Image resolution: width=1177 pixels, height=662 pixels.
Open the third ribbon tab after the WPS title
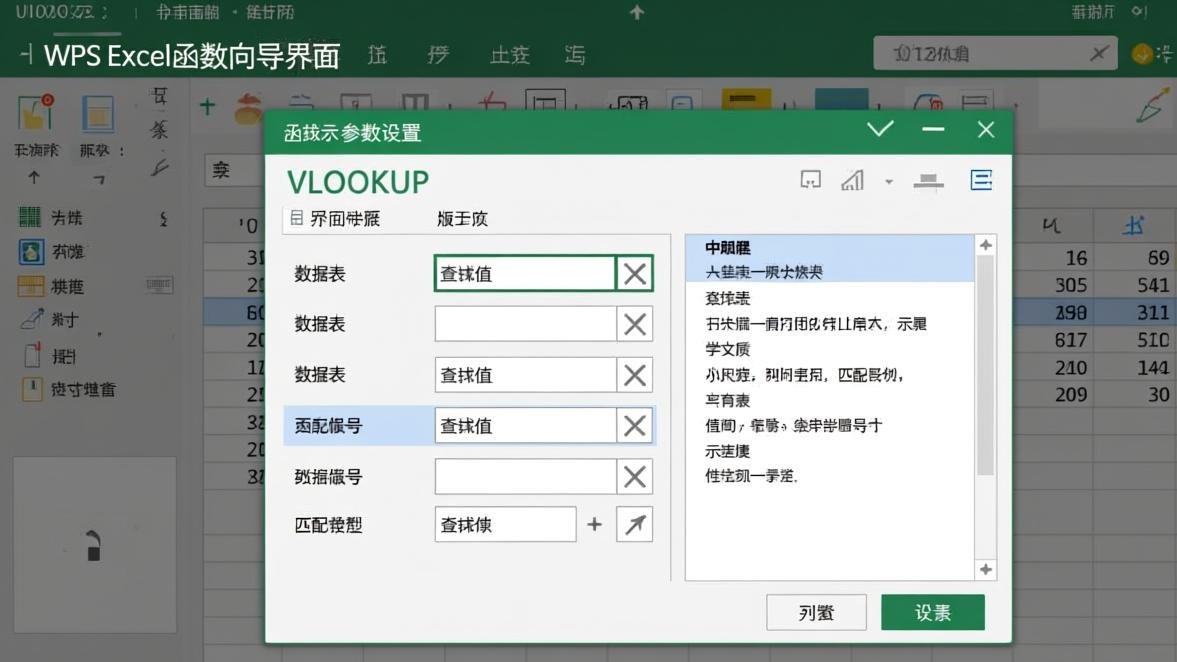pyautogui.click(x=510, y=55)
